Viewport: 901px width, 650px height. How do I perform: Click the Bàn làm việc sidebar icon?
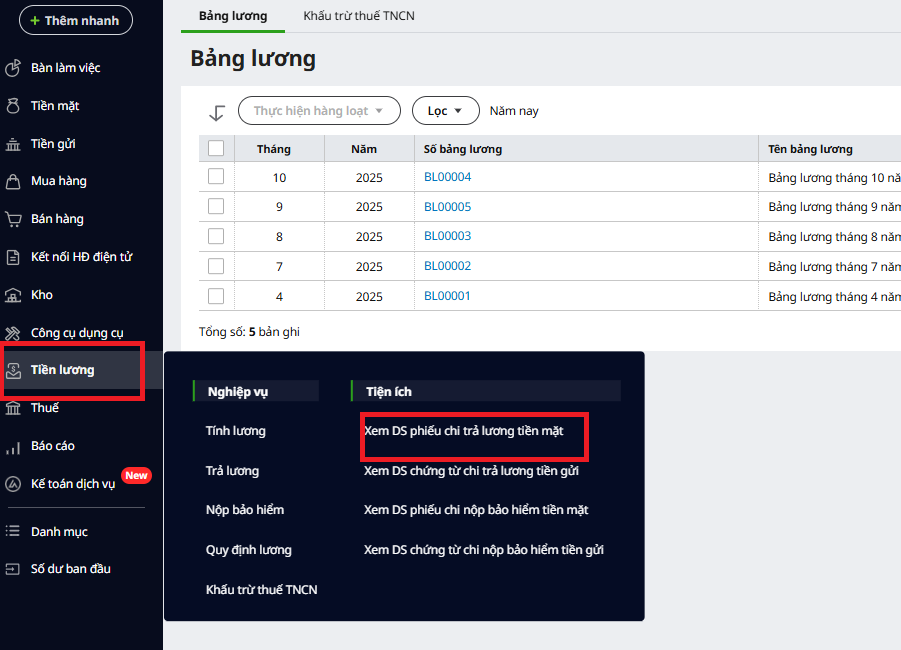pos(13,68)
